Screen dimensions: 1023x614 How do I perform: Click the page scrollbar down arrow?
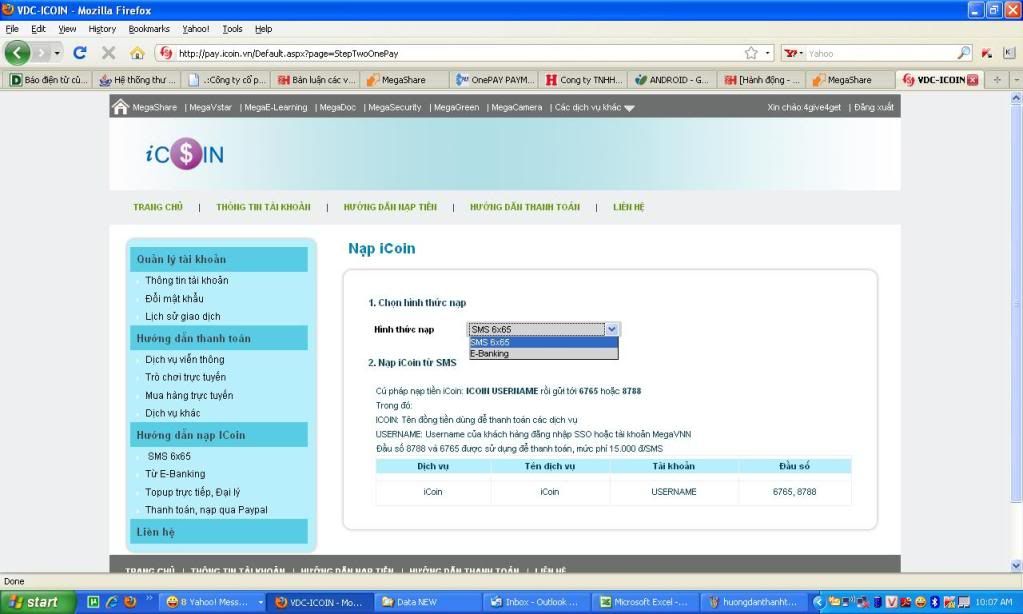click(x=1016, y=565)
